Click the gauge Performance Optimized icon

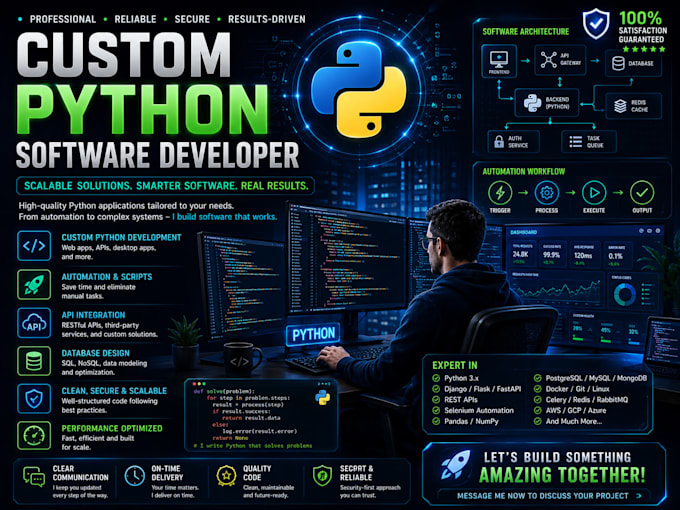point(34,435)
